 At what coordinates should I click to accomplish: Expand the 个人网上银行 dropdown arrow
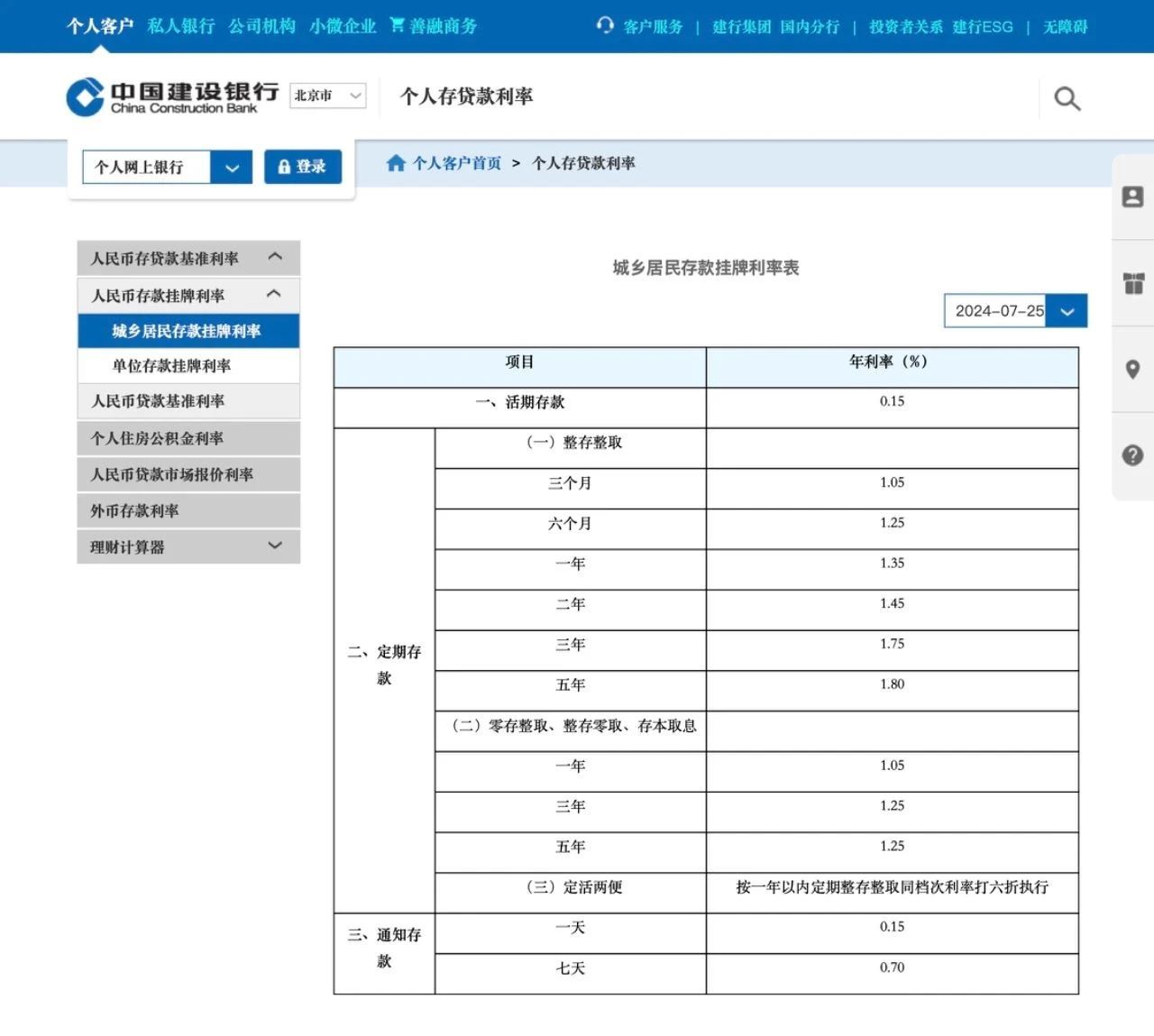(232, 168)
